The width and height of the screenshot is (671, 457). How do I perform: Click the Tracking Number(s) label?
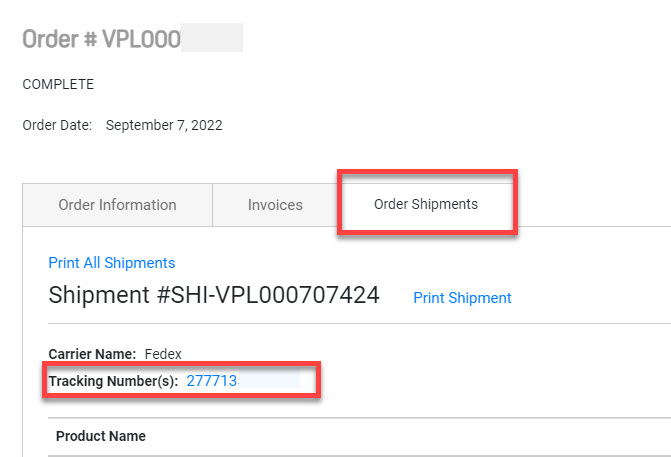coord(113,381)
